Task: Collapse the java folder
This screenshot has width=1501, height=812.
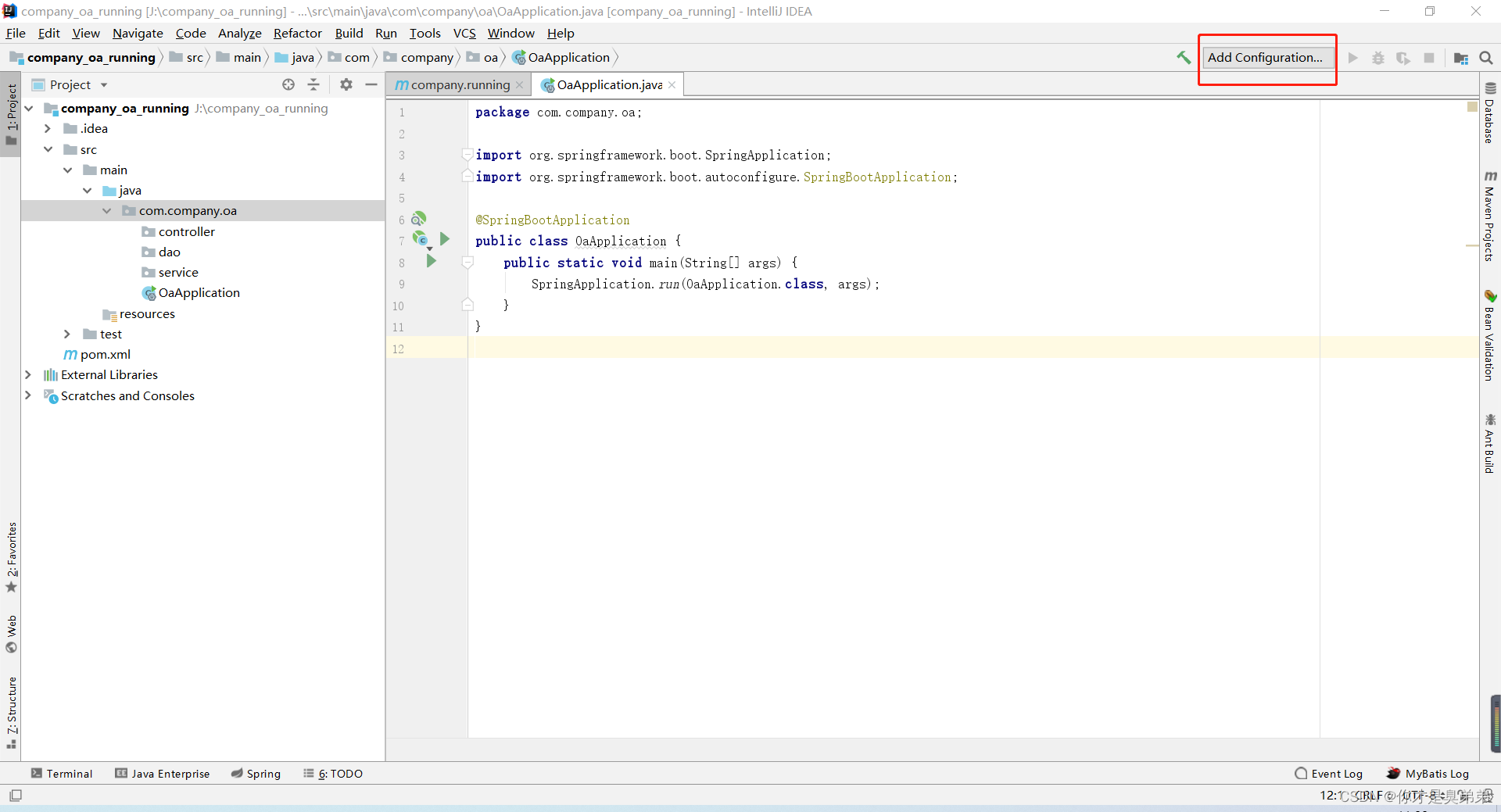Action: [88, 190]
